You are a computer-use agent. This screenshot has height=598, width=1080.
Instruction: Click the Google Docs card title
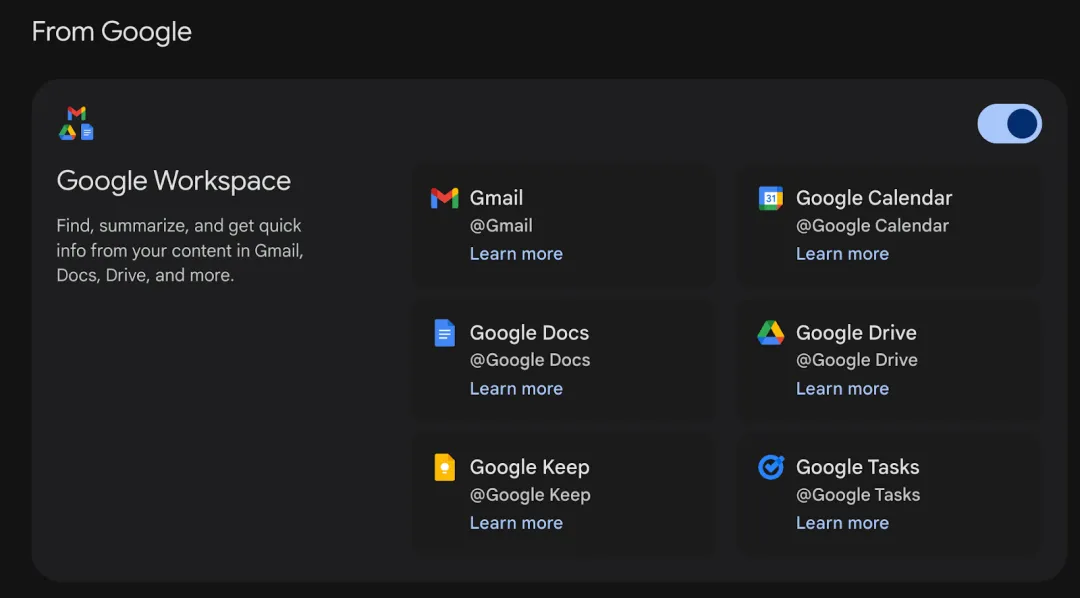point(529,333)
